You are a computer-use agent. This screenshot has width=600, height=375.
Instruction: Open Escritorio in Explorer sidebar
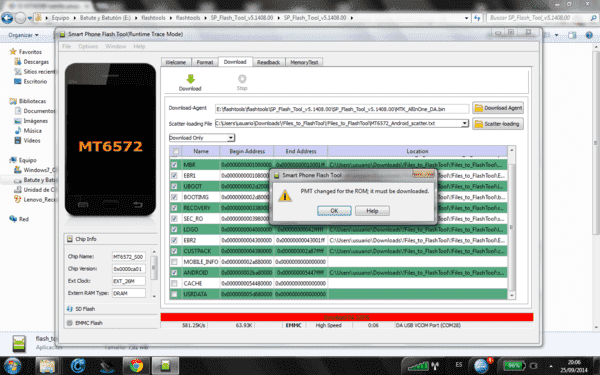click(x=35, y=82)
